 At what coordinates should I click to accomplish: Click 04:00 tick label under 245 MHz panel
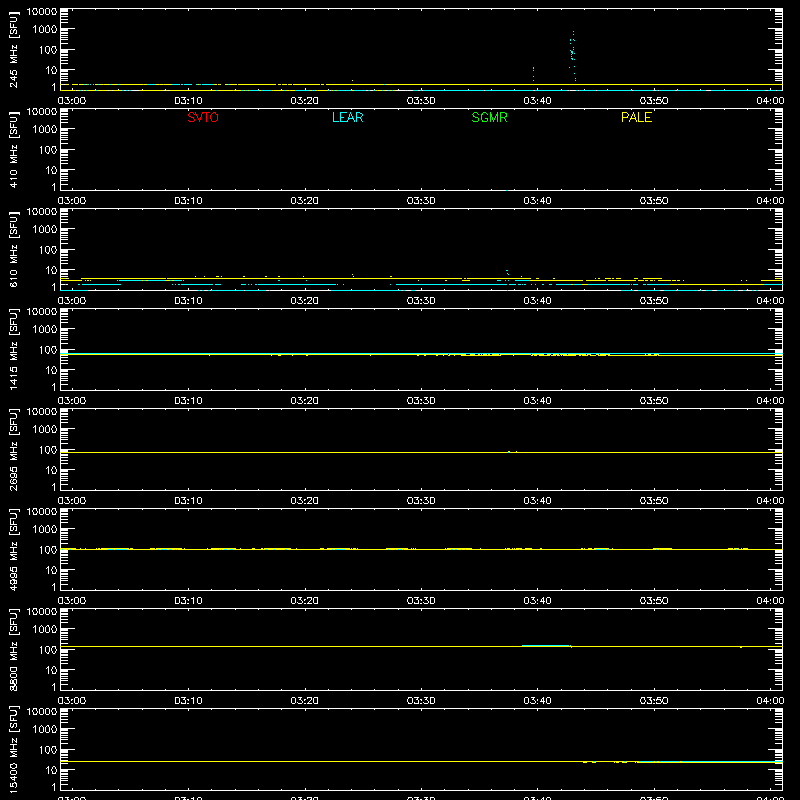770,101
